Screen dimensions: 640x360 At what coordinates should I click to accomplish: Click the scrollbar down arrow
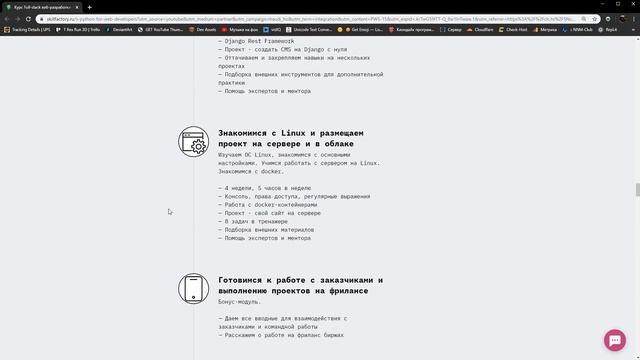click(637, 357)
